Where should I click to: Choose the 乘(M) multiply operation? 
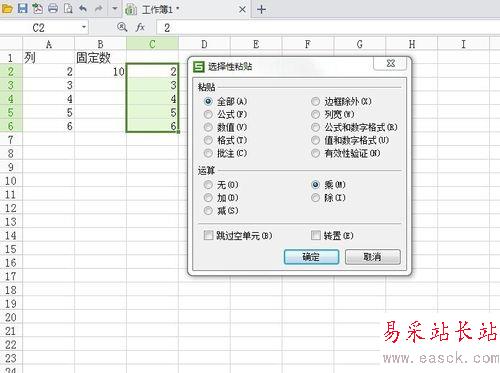328,185
